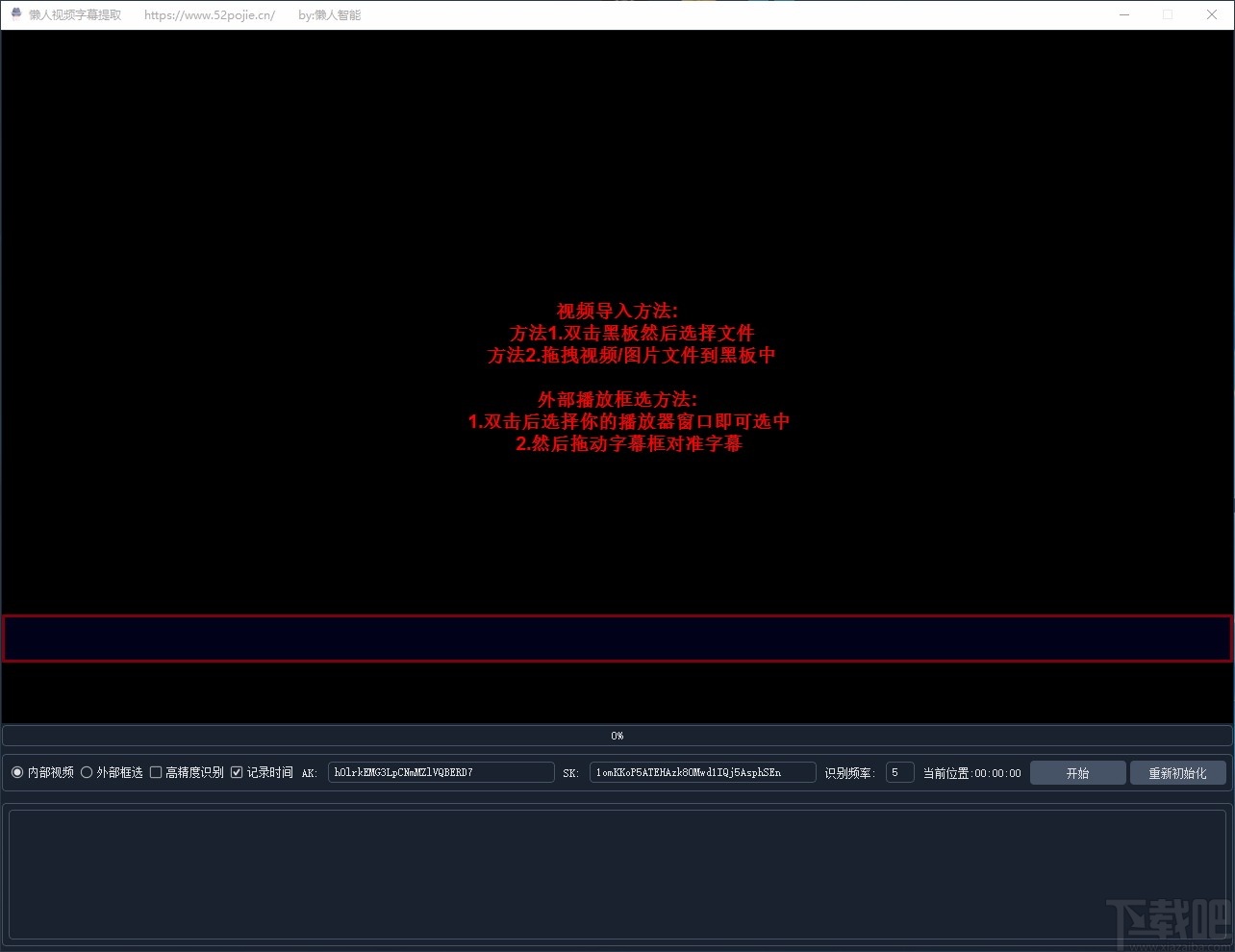The height and width of the screenshot is (952, 1235).
Task: Click the 识别频率 value field
Action: click(x=899, y=772)
